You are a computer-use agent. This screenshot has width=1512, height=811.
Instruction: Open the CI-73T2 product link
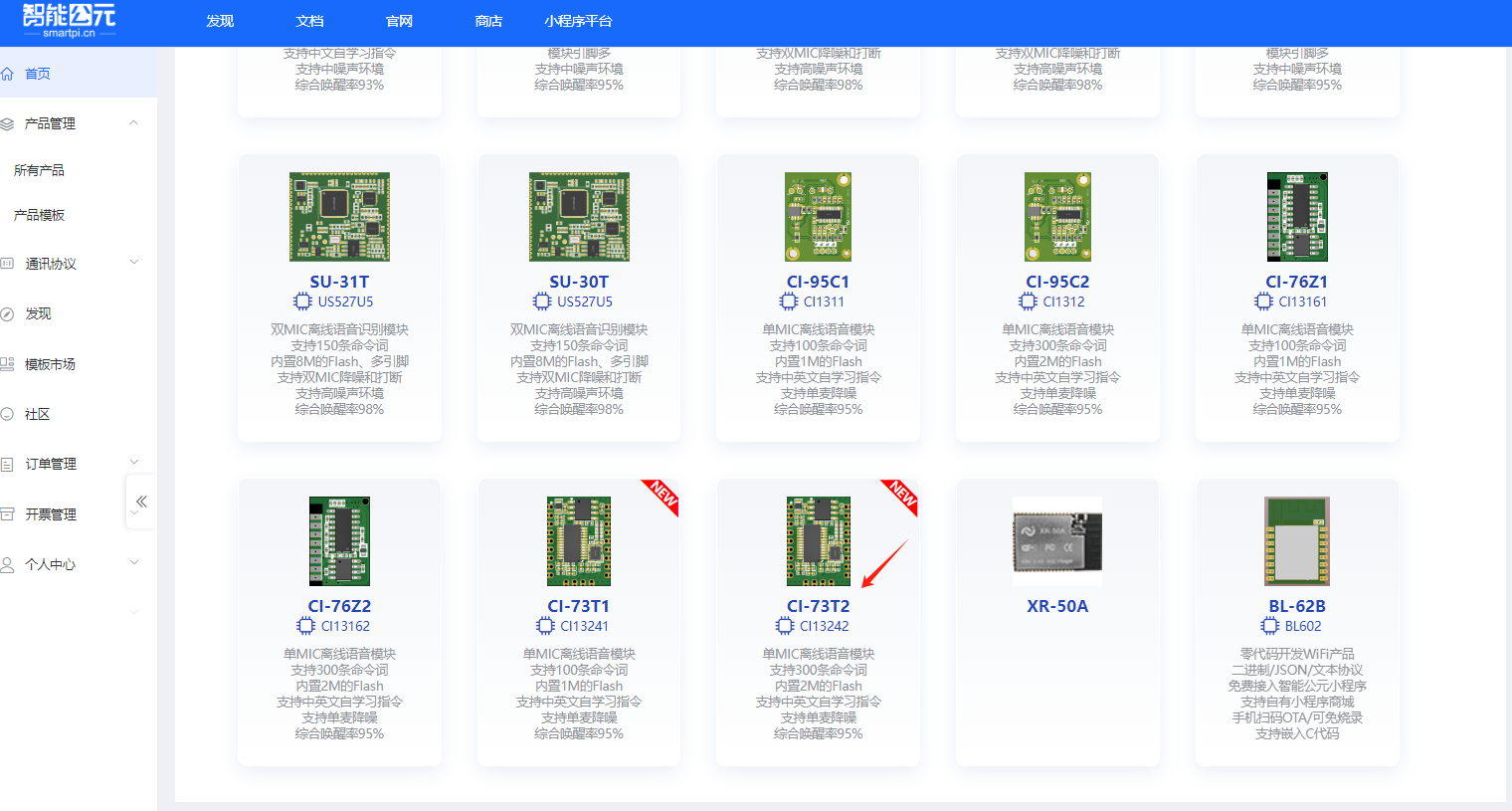tap(818, 605)
